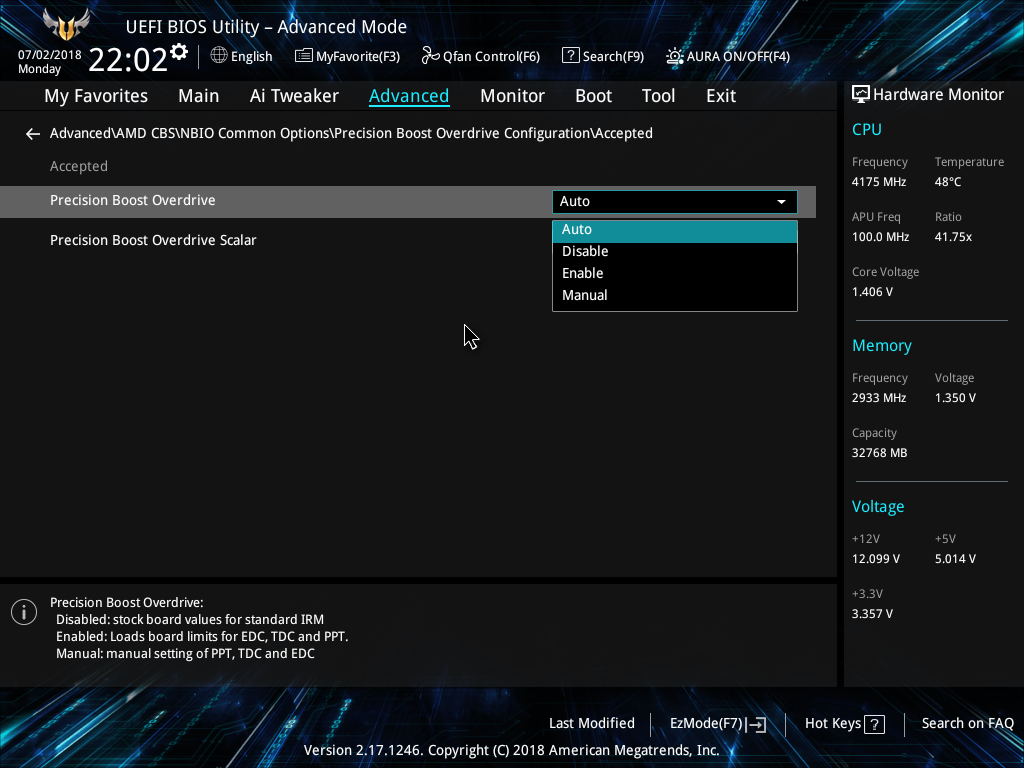Click the MyFavorite list icon
Screen dimensions: 1024x768
(304, 56)
